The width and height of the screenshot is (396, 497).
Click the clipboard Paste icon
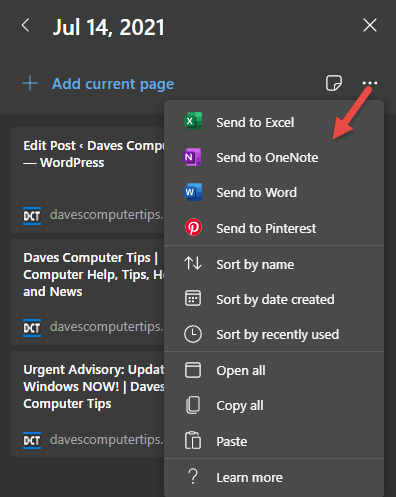point(193,440)
